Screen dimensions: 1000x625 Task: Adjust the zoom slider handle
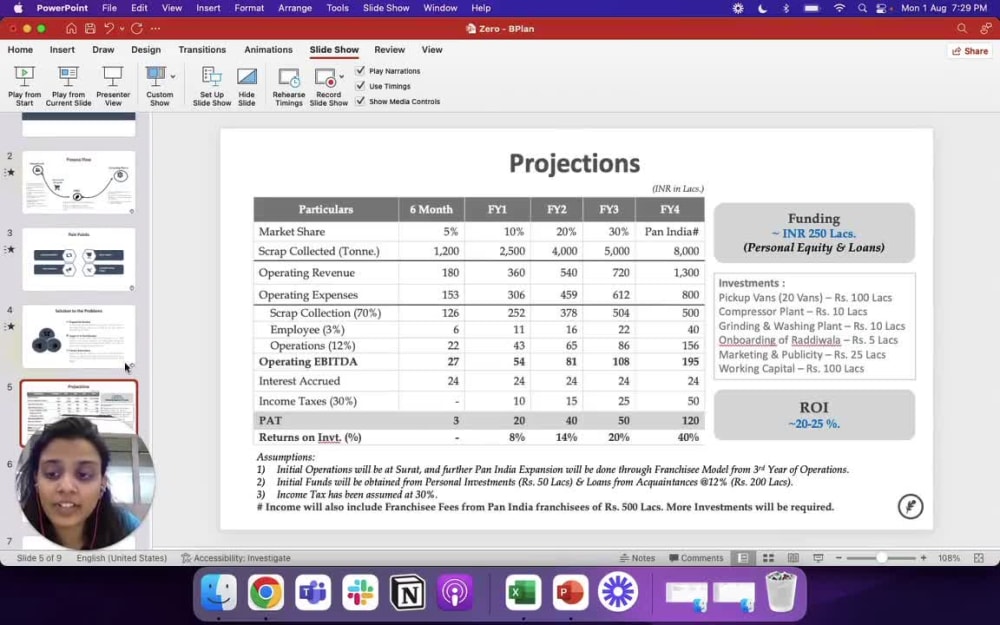[881, 558]
